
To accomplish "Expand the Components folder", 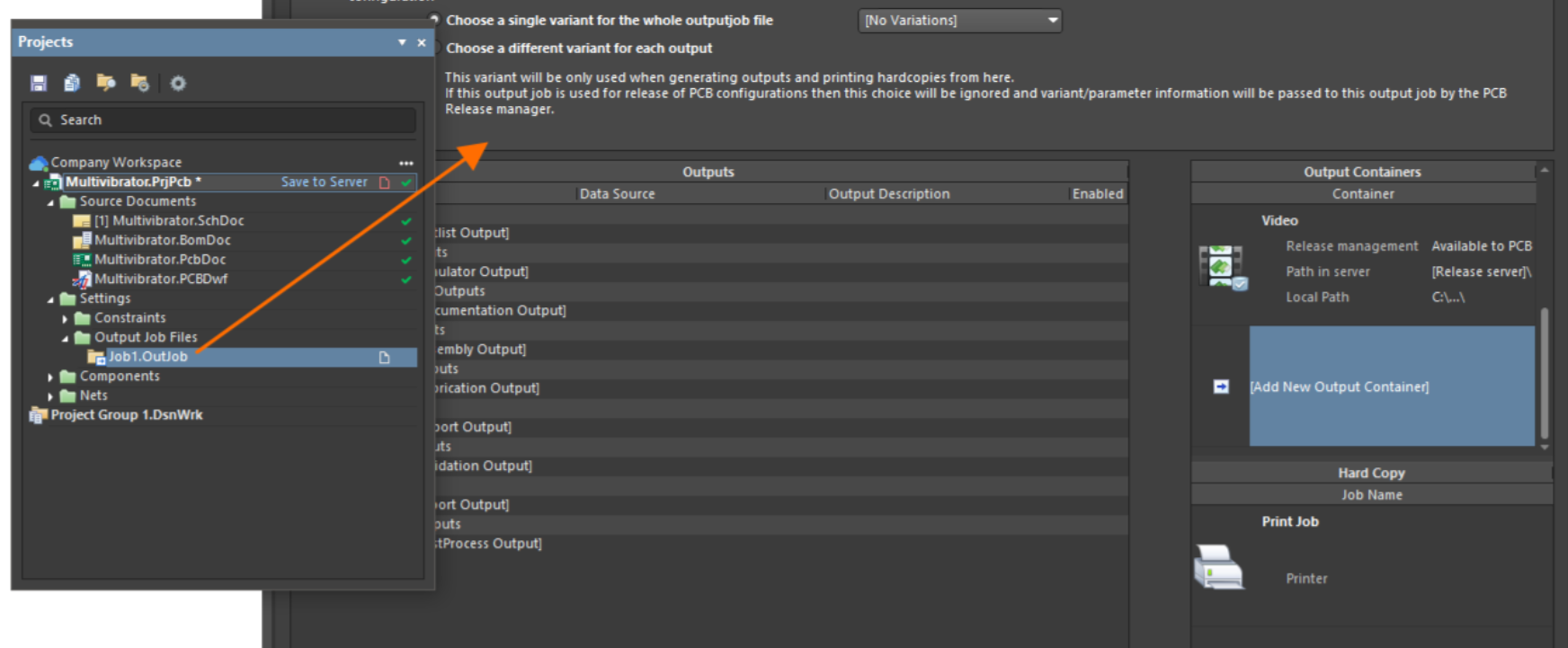I will click(50, 377).
